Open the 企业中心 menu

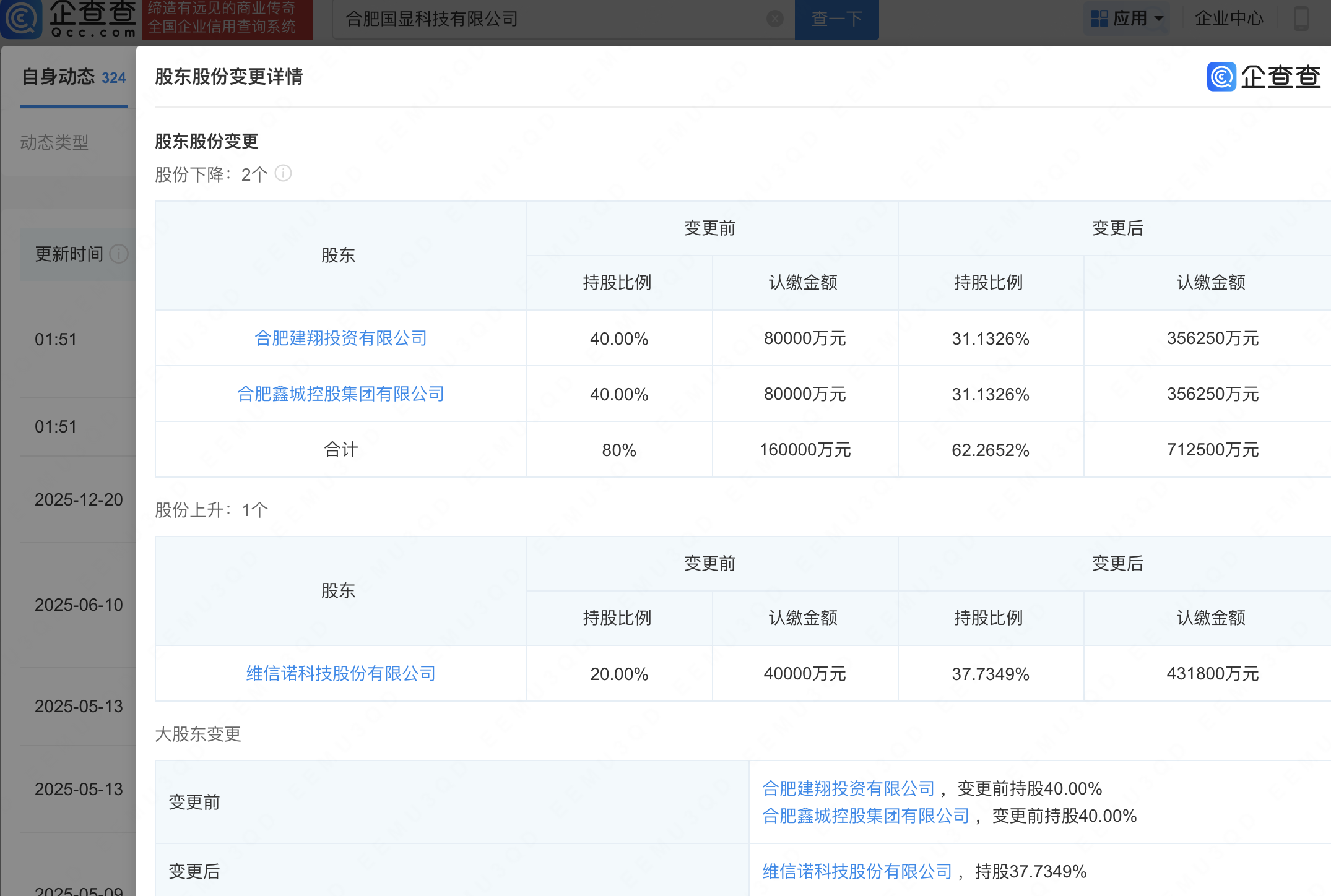click(x=1229, y=19)
